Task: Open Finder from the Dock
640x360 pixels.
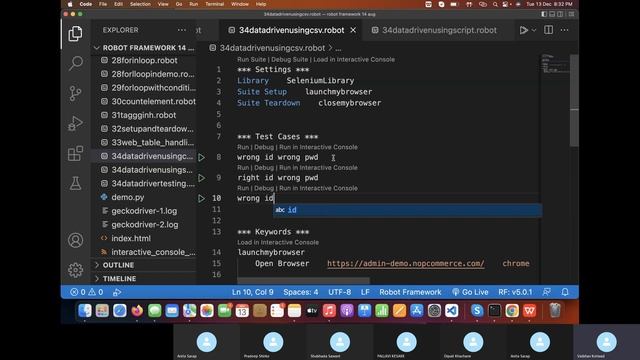Action: pyautogui.click(x=85, y=311)
